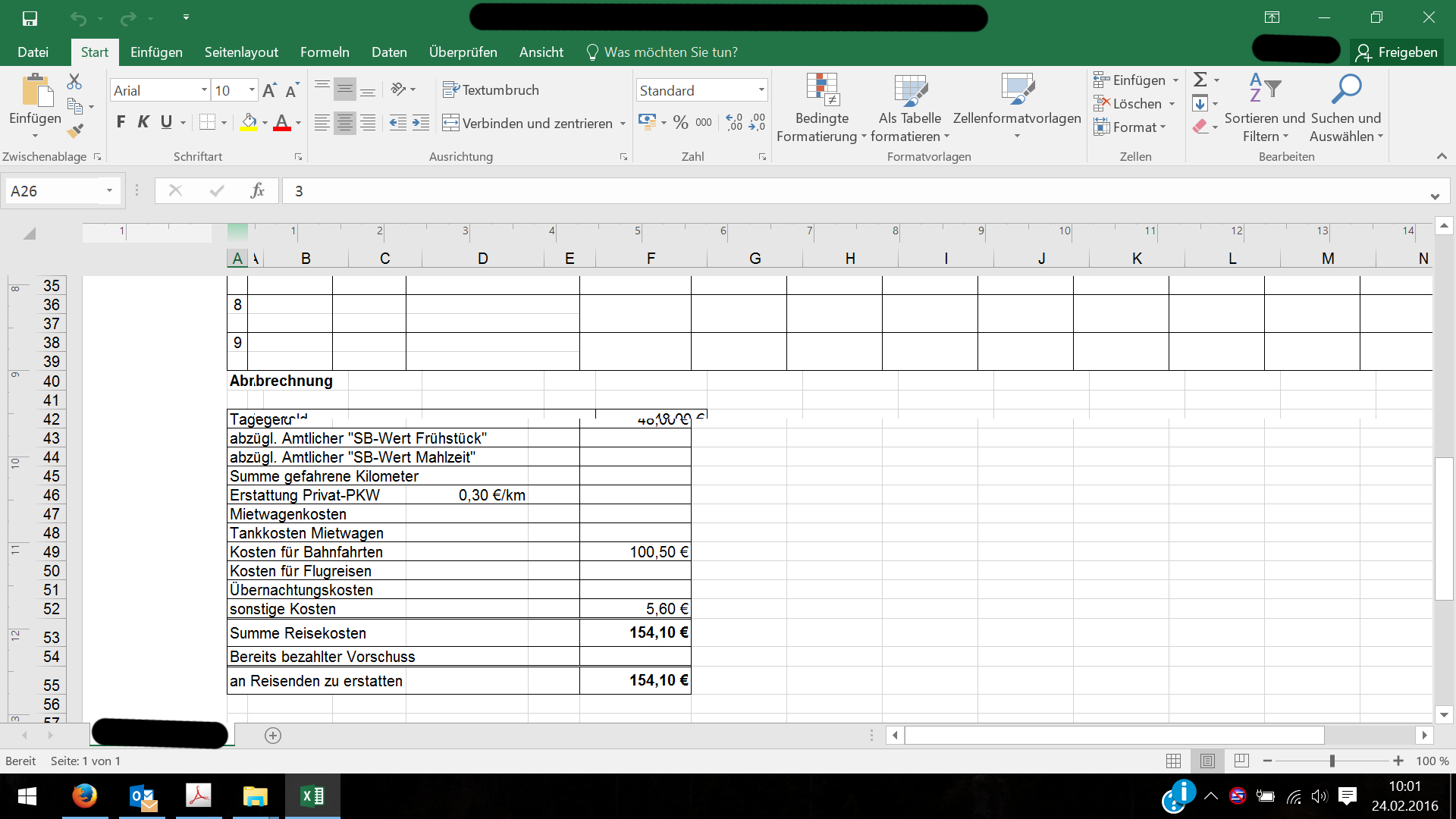This screenshot has height=819, width=1456.
Task: Click the Format Painter brush icon
Action: 74,130
